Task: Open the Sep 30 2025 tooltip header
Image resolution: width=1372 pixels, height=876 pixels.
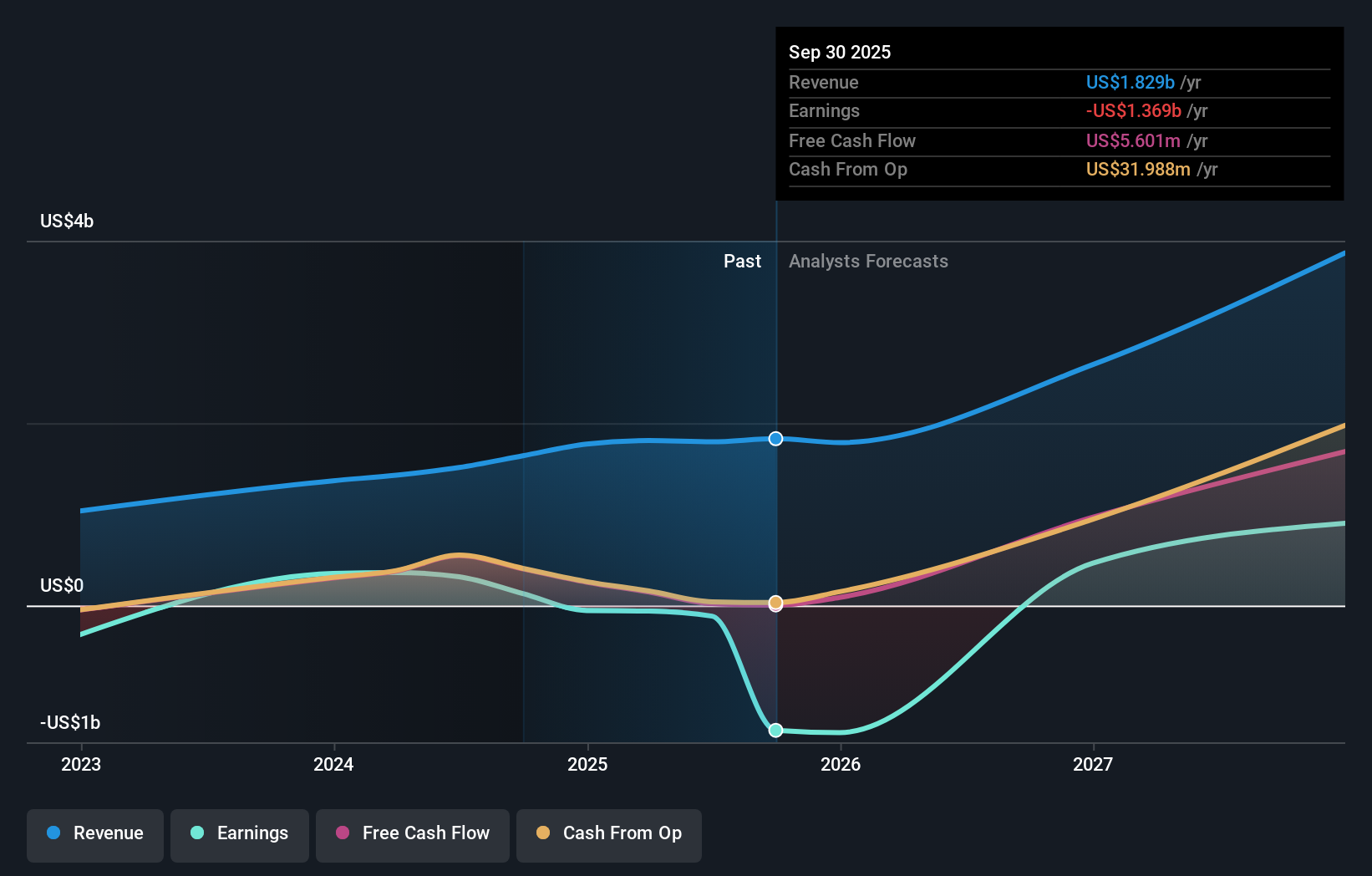Action: [x=840, y=52]
